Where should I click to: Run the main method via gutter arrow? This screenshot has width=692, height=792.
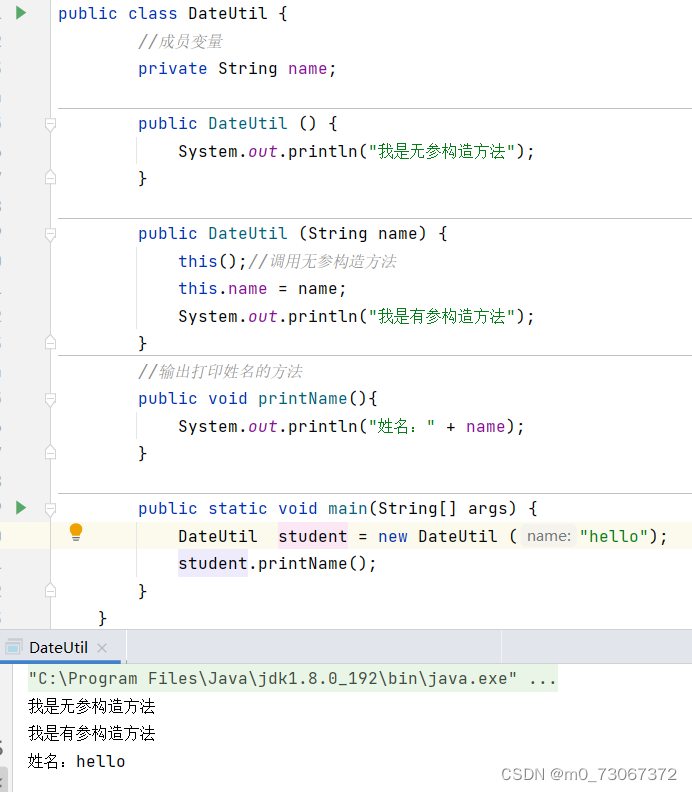[x=21, y=508]
